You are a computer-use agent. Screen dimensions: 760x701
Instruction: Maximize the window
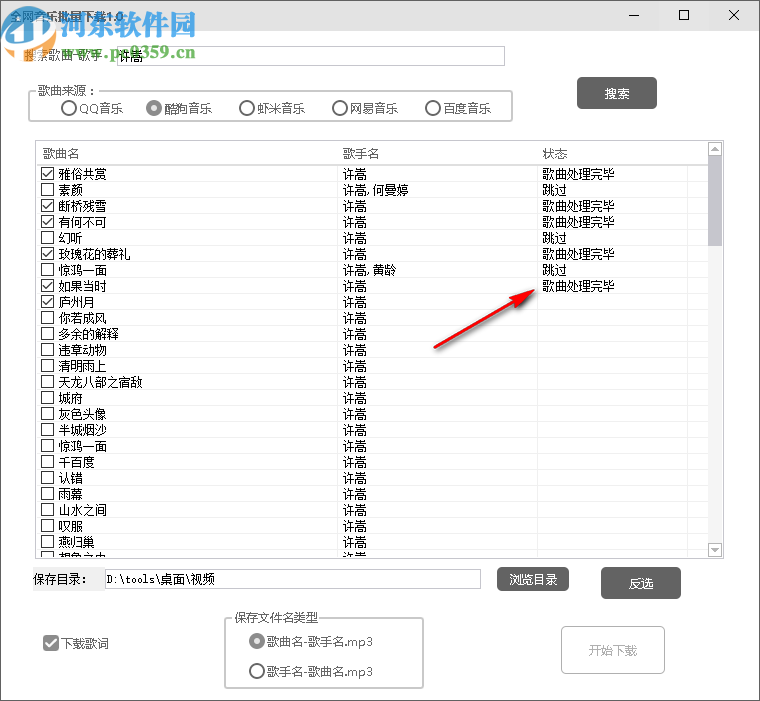pyautogui.click(x=683, y=16)
